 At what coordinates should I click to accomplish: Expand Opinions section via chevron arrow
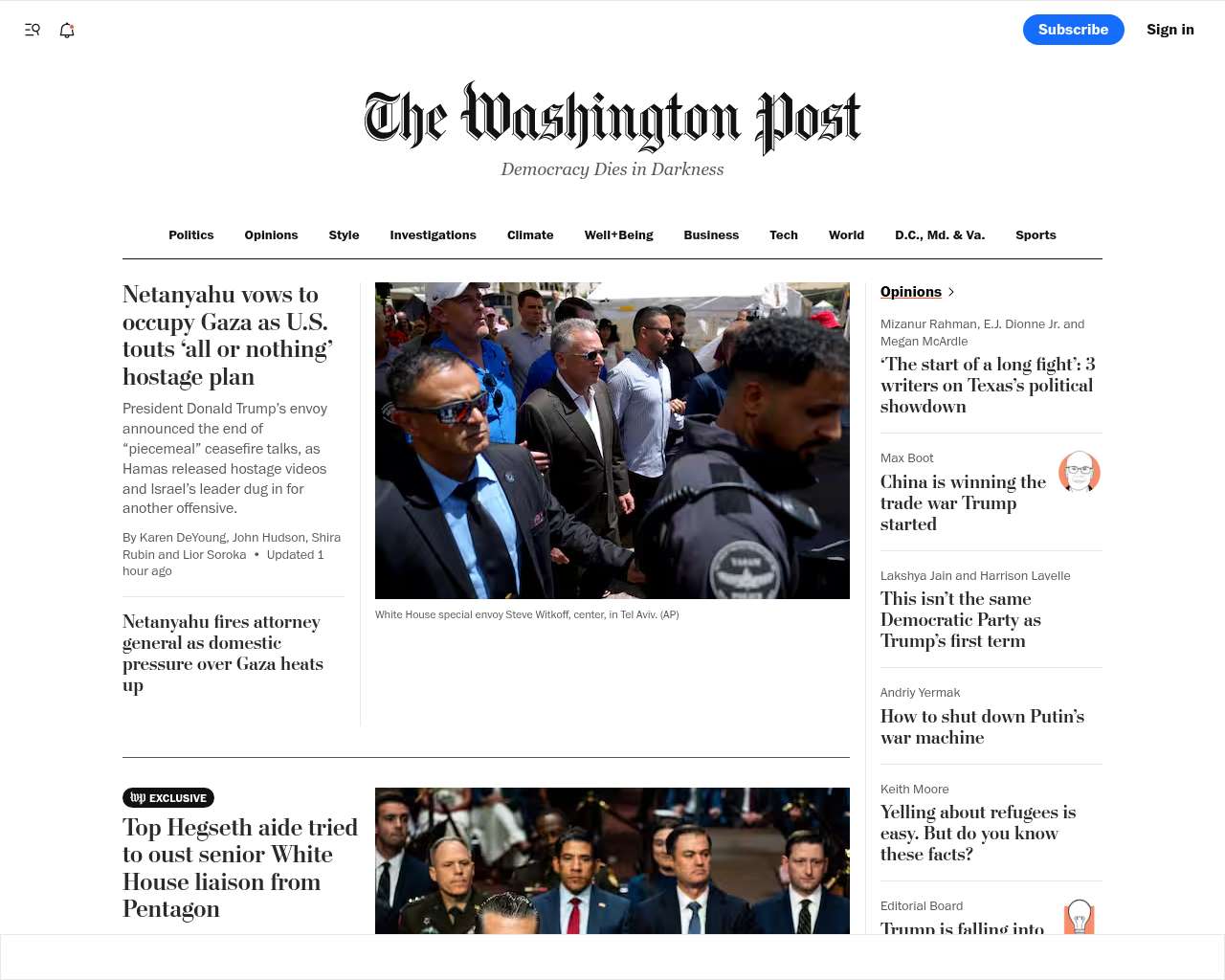click(950, 292)
